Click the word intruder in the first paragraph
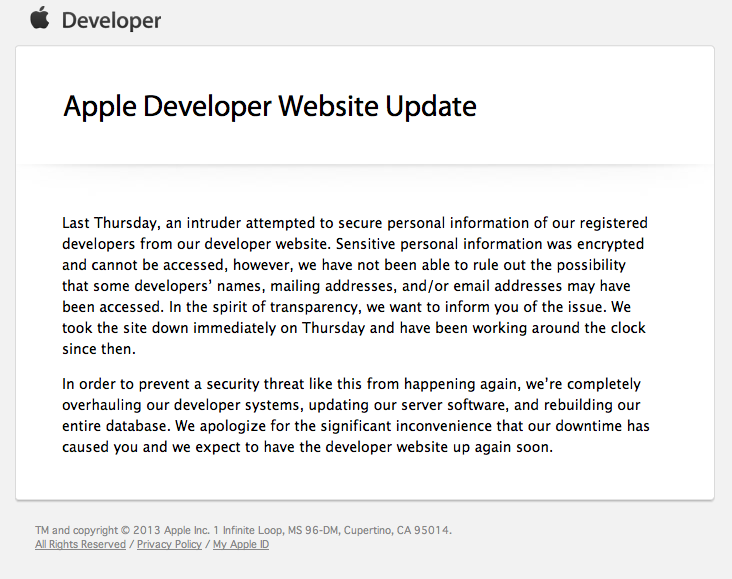This screenshot has width=732, height=579. pyautogui.click(x=214, y=223)
